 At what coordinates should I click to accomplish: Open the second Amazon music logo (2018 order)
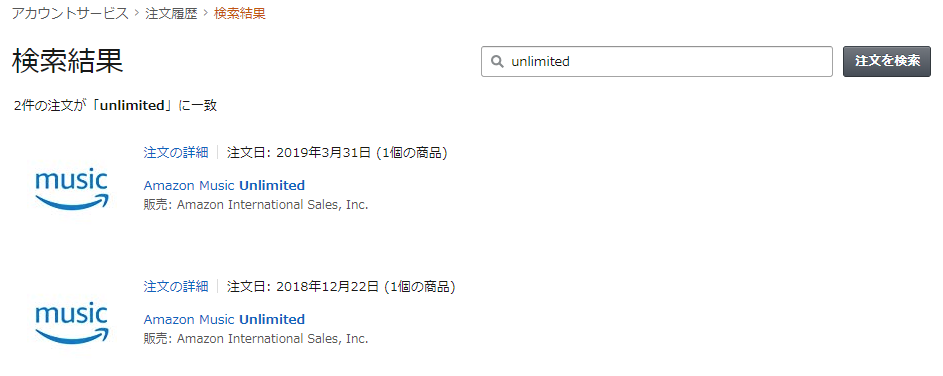72,323
